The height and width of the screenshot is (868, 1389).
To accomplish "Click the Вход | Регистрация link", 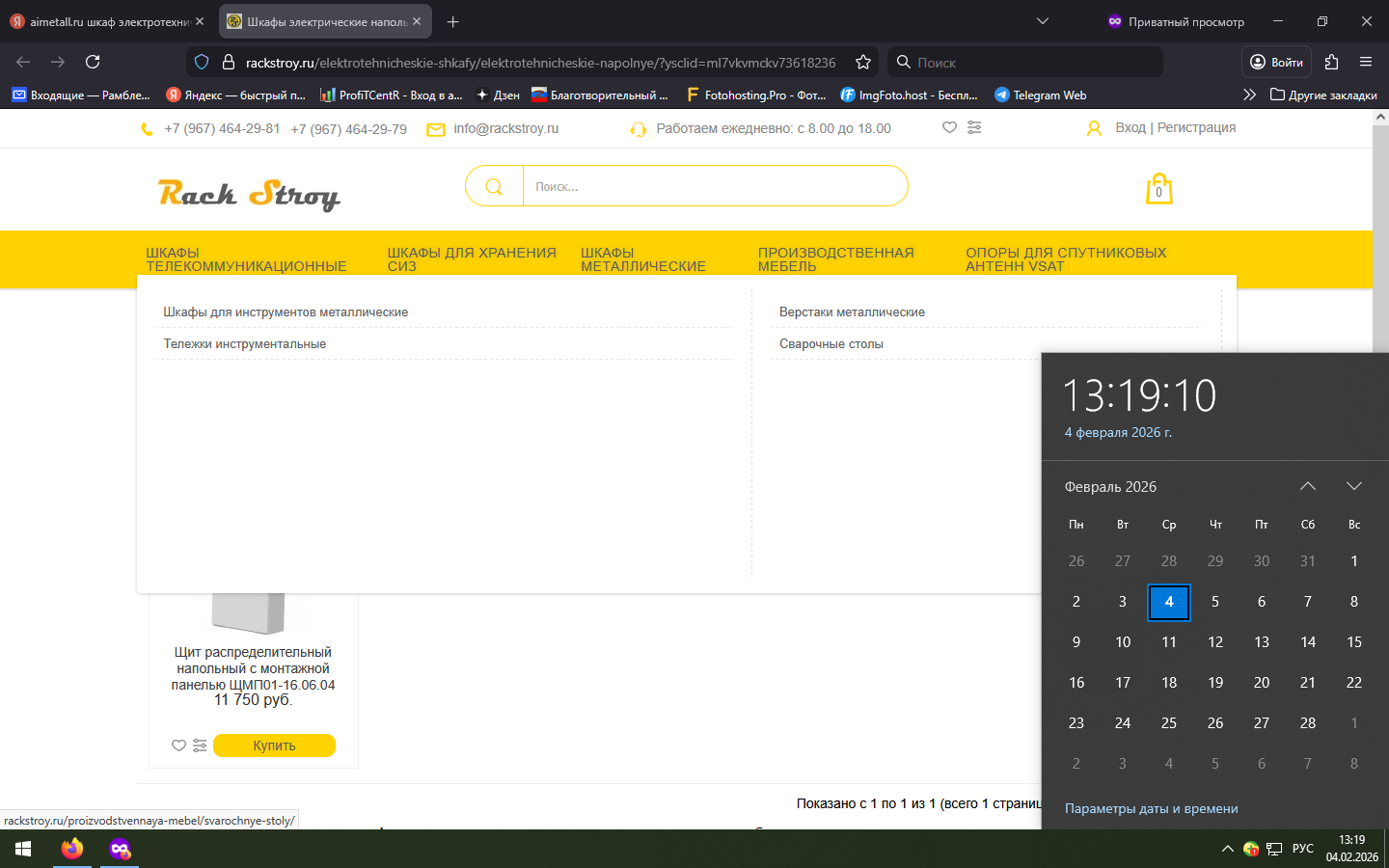I will coord(1175,127).
